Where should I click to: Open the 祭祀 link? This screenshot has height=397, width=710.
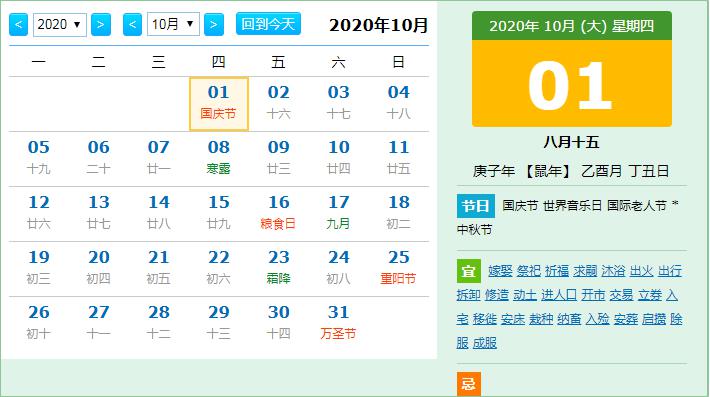(x=528, y=271)
